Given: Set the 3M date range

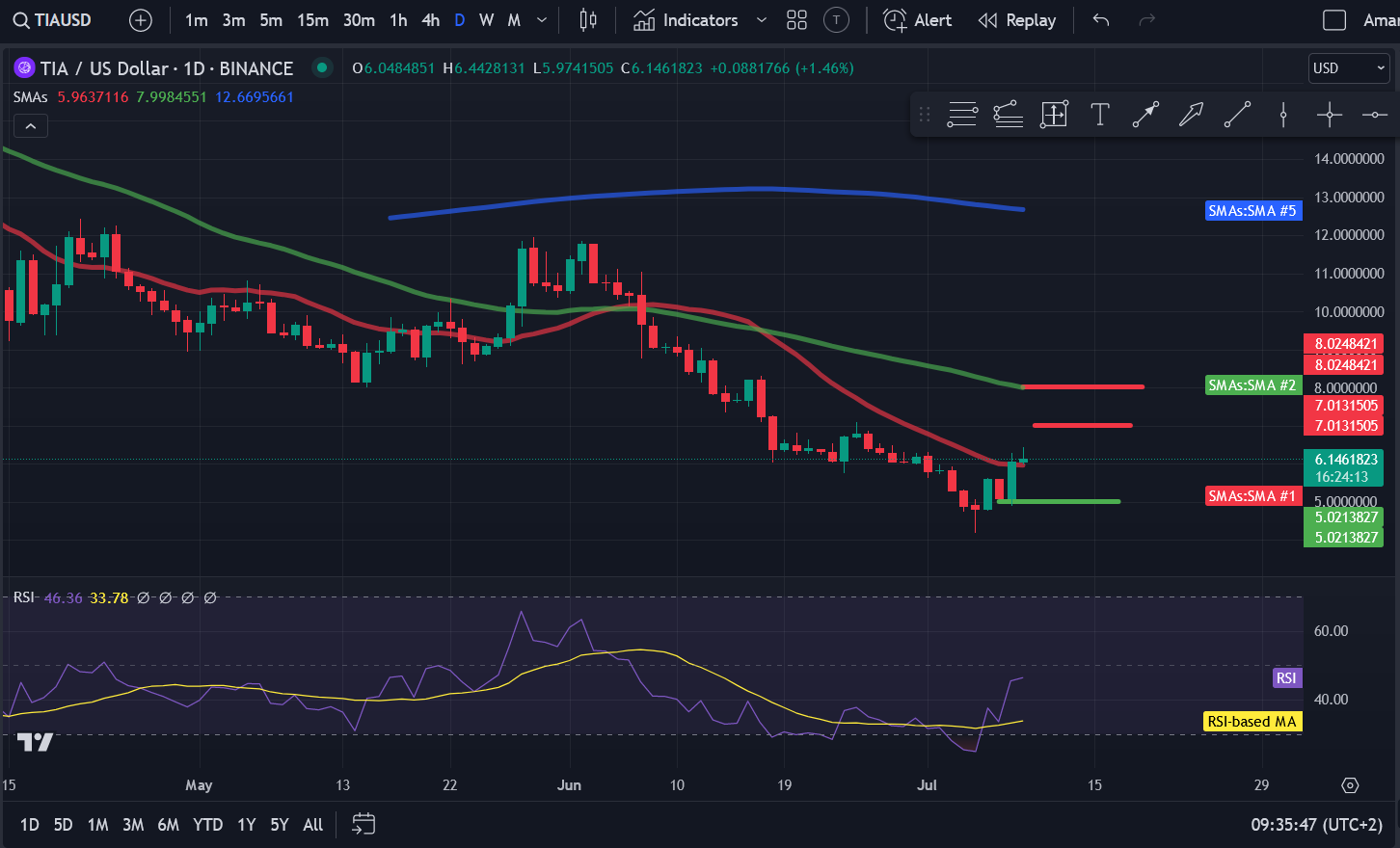Looking at the screenshot, I should pos(133,825).
